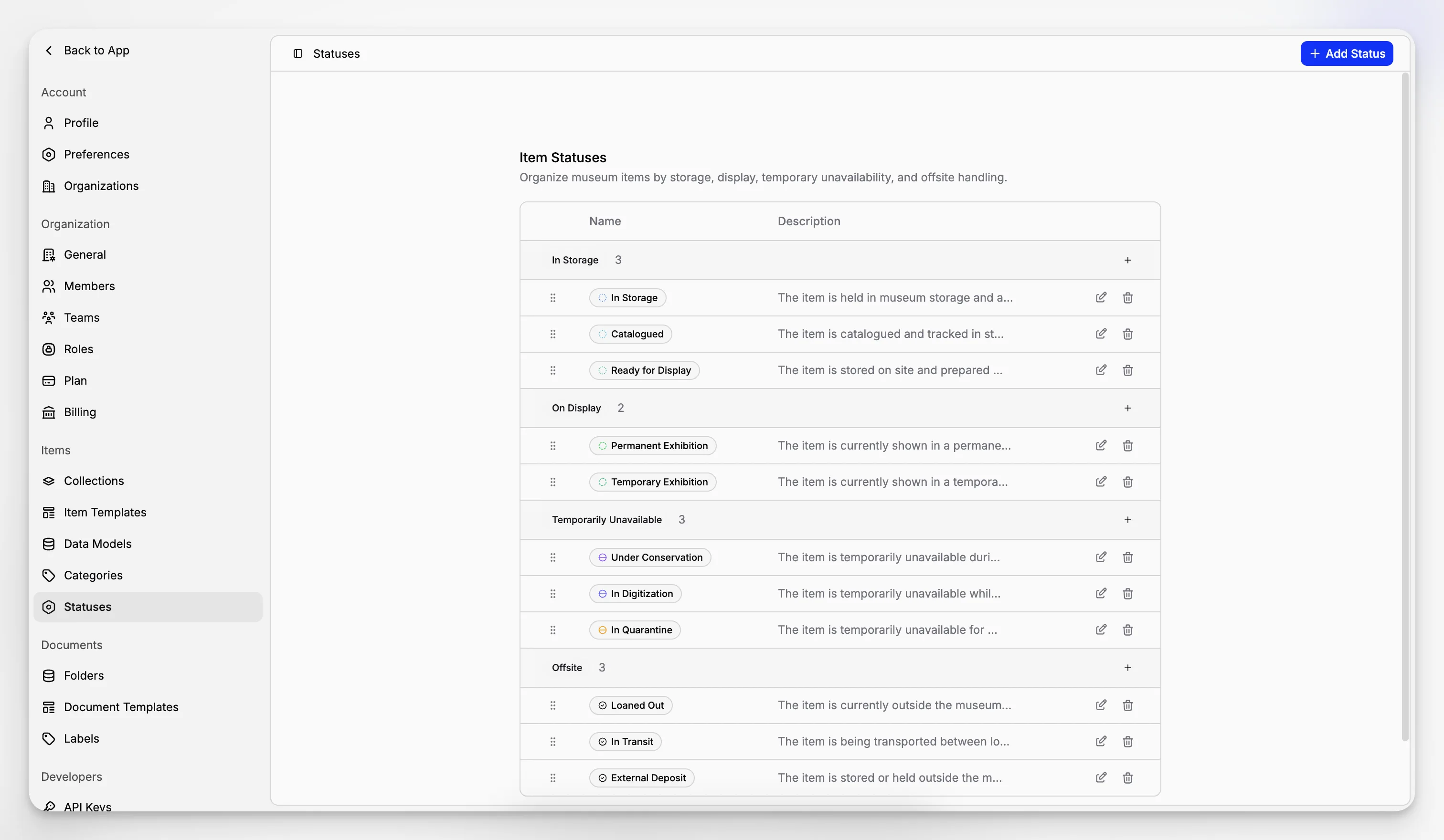Open Labels page
Image resolution: width=1444 pixels, height=840 pixels.
148,739
